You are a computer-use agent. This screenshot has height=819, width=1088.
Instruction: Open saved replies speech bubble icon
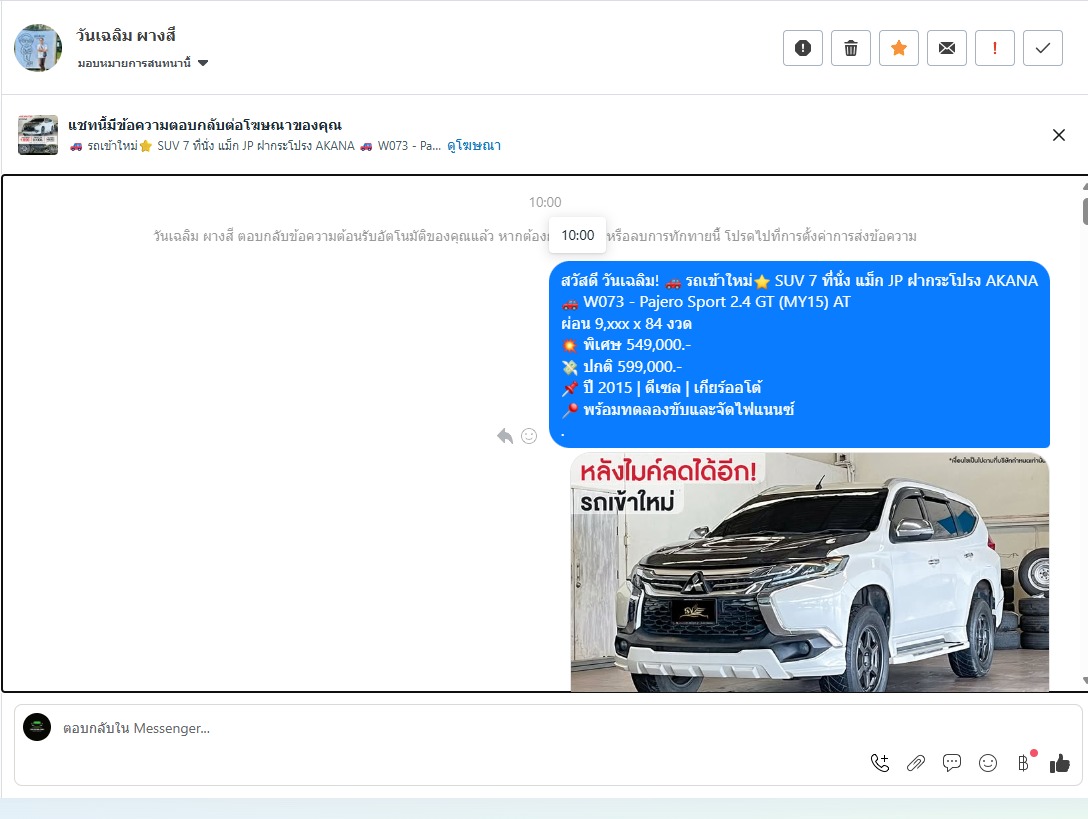click(952, 763)
